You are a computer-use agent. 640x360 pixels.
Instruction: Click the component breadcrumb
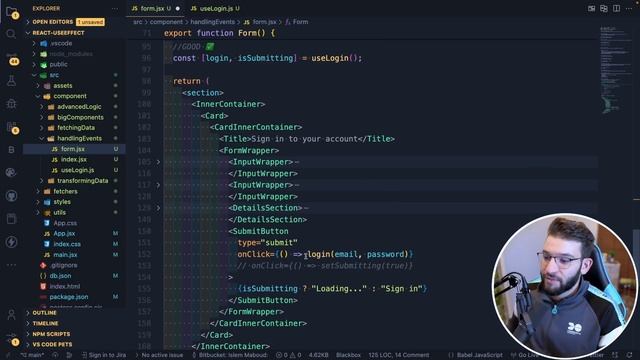(x=166, y=22)
